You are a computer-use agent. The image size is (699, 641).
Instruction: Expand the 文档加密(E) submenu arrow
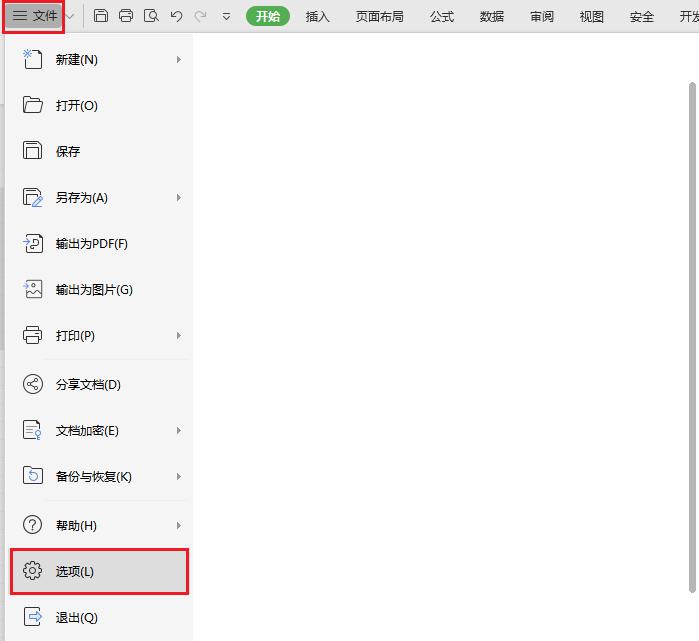(x=178, y=430)
